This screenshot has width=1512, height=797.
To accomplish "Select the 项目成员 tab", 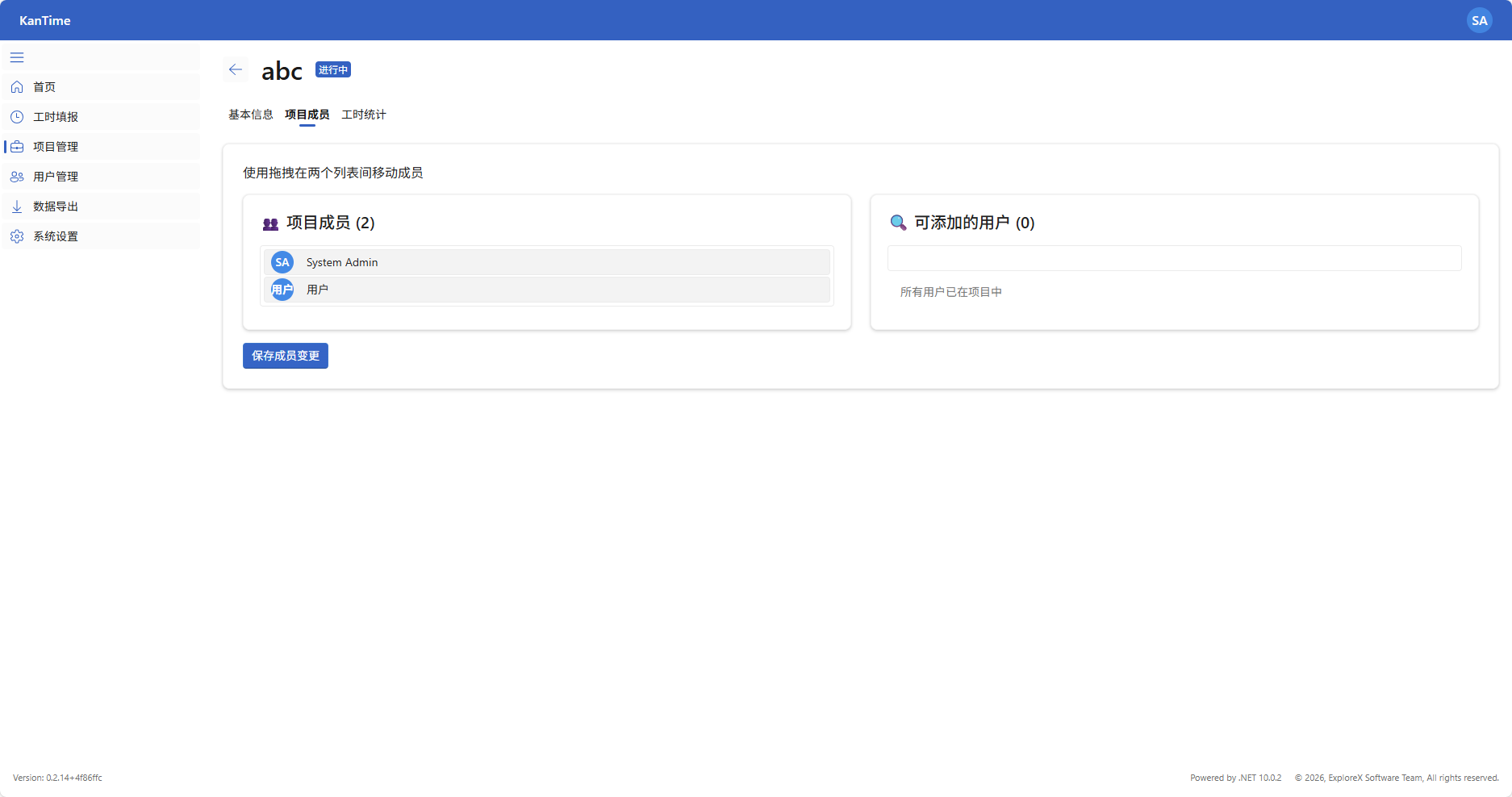I will click(x=307, y=115).
